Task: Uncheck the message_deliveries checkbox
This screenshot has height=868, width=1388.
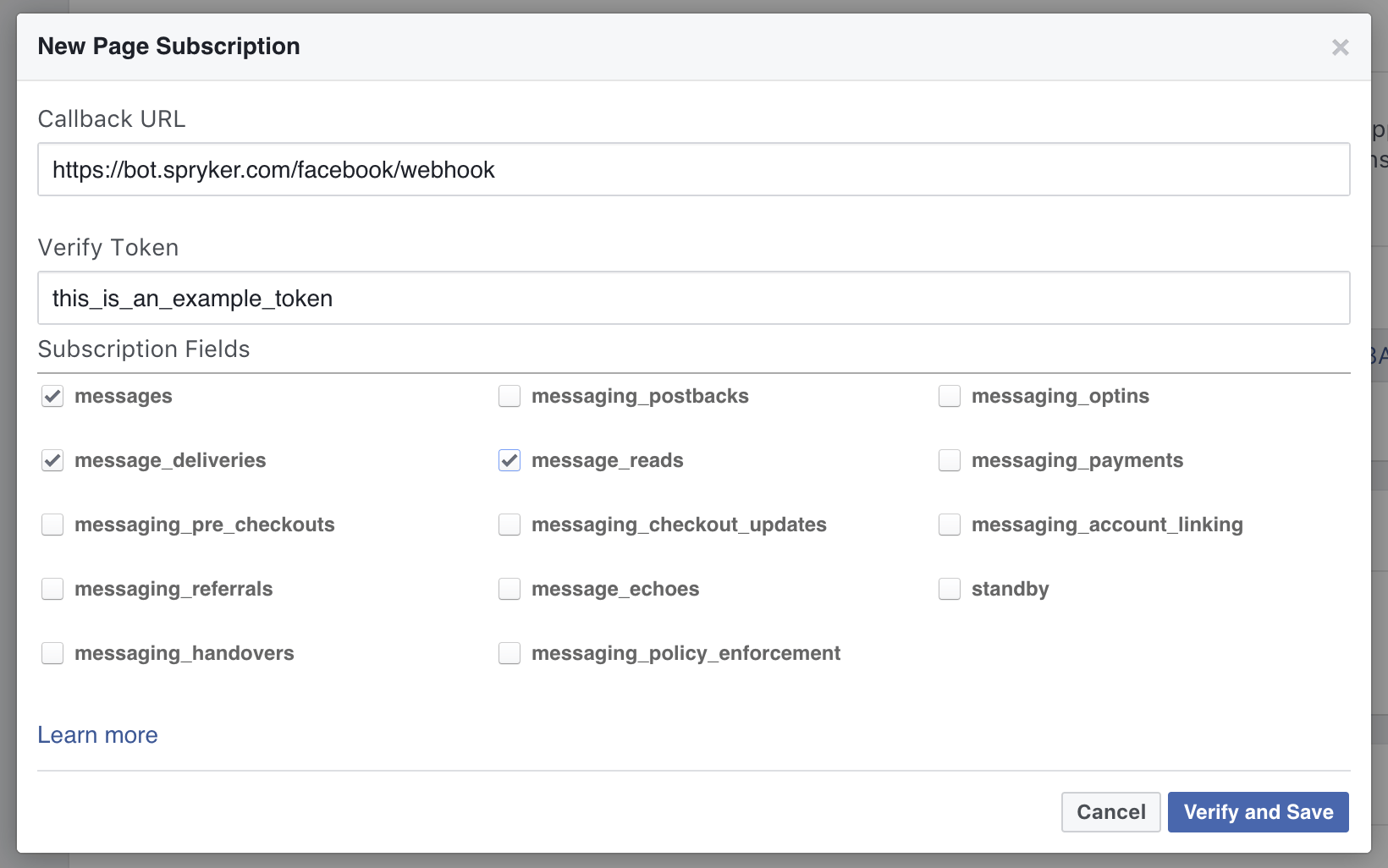Action: tap(52, 460)
